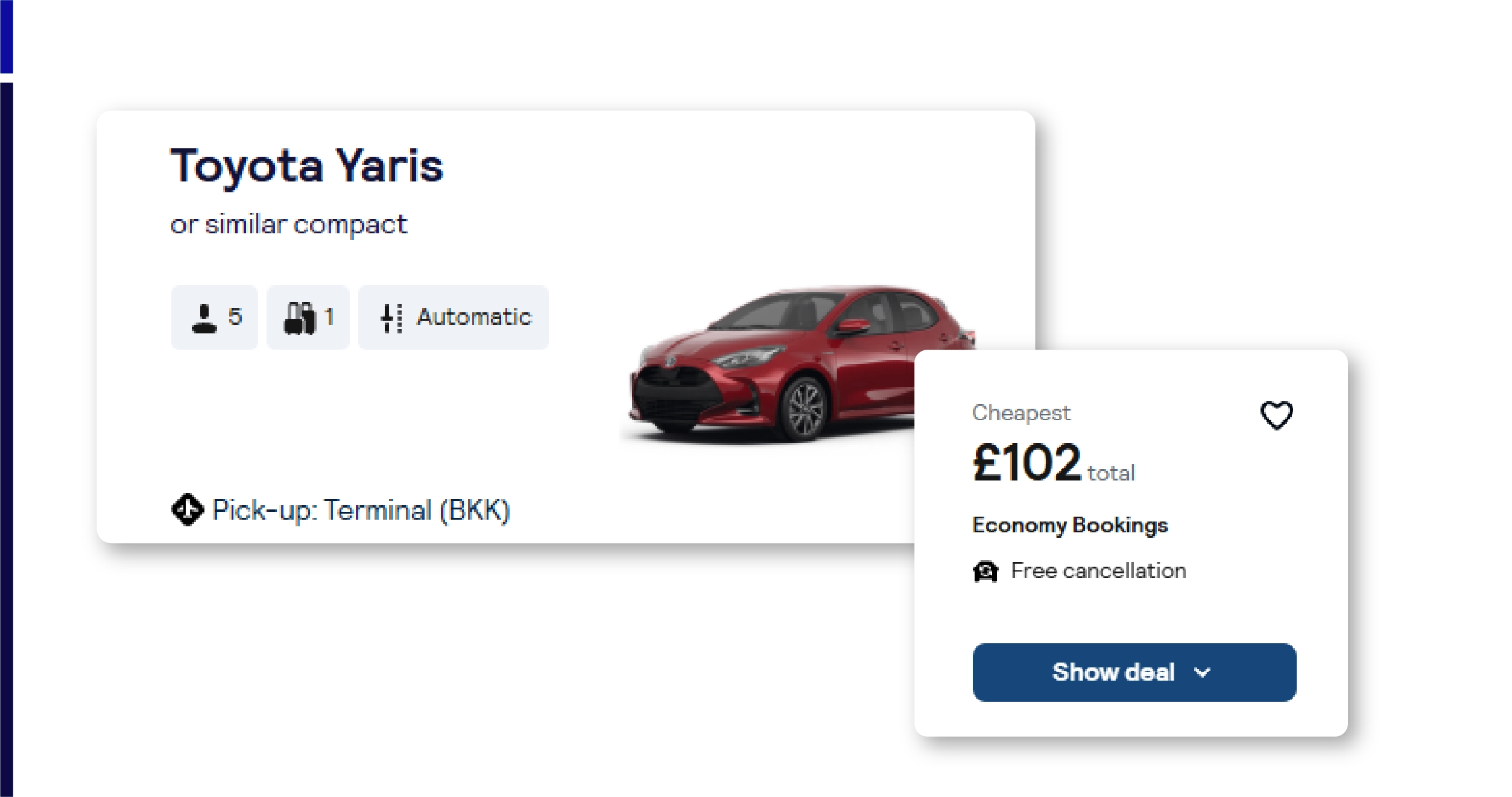Click the Pick-up: Terminal (BKK) text
1512x797 pixels.
[361, 511]
